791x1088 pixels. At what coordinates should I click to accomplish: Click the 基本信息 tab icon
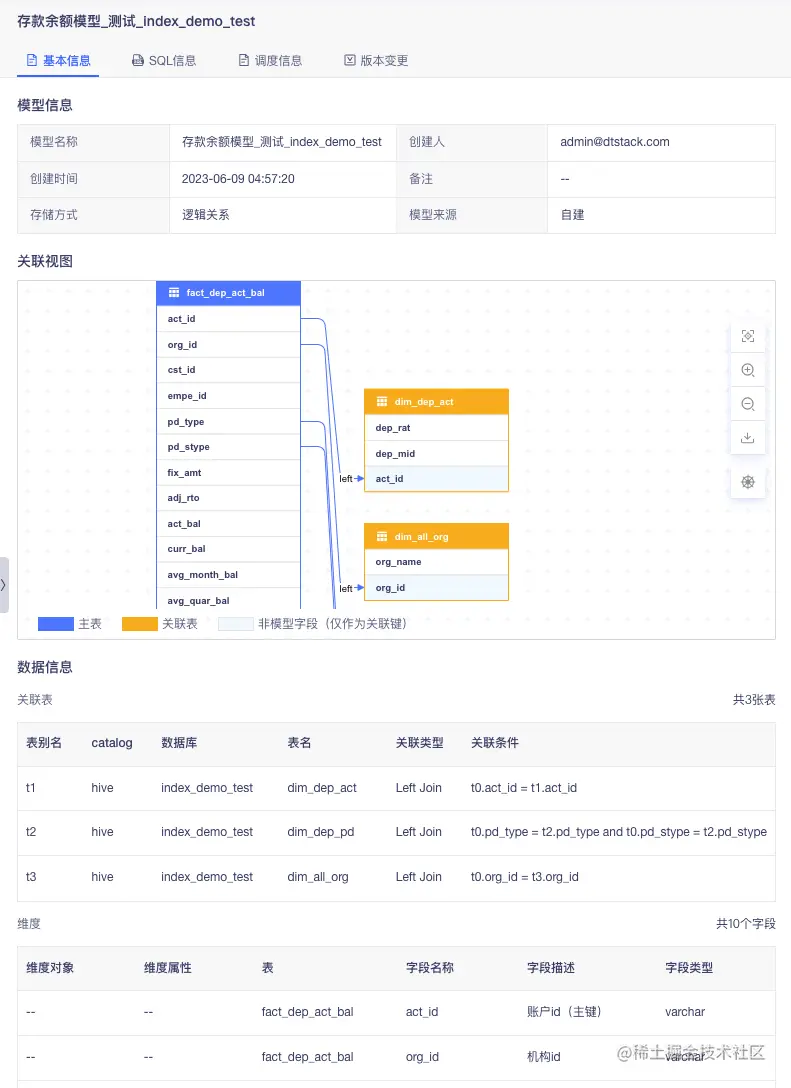tap(31, 60)
